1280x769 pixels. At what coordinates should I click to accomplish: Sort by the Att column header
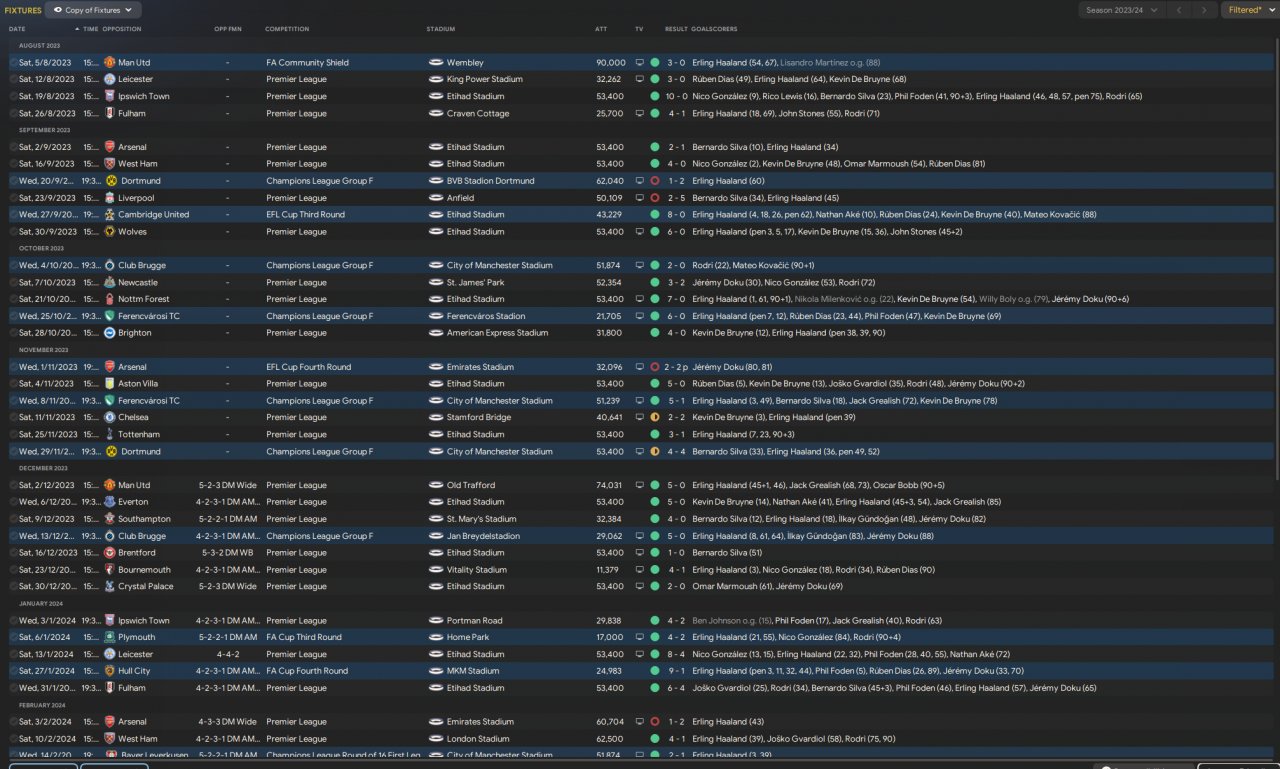(601, 29)
